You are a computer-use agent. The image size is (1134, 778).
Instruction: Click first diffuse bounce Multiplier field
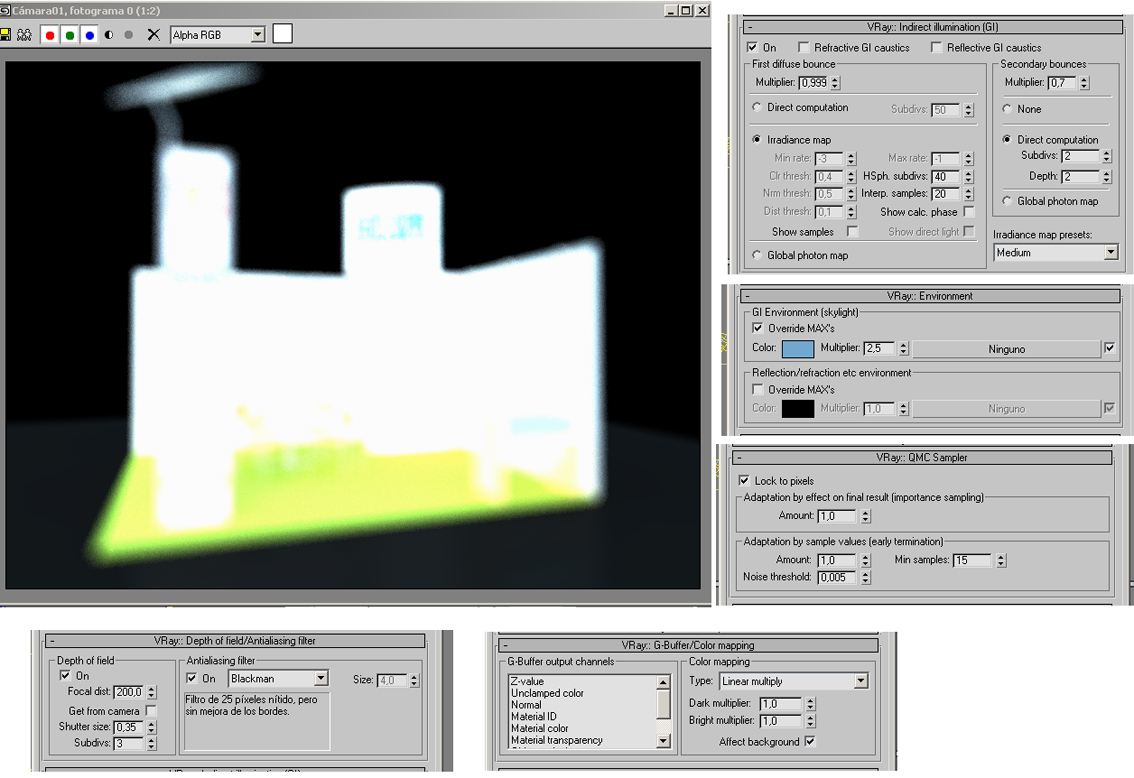(x=814, y=82)
